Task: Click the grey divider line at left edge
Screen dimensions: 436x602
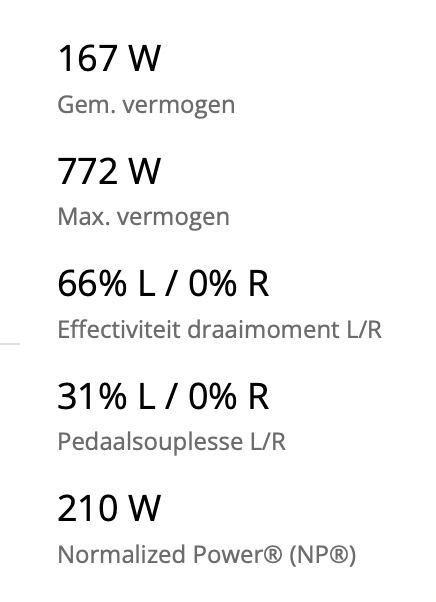Action: pos(10,344)
